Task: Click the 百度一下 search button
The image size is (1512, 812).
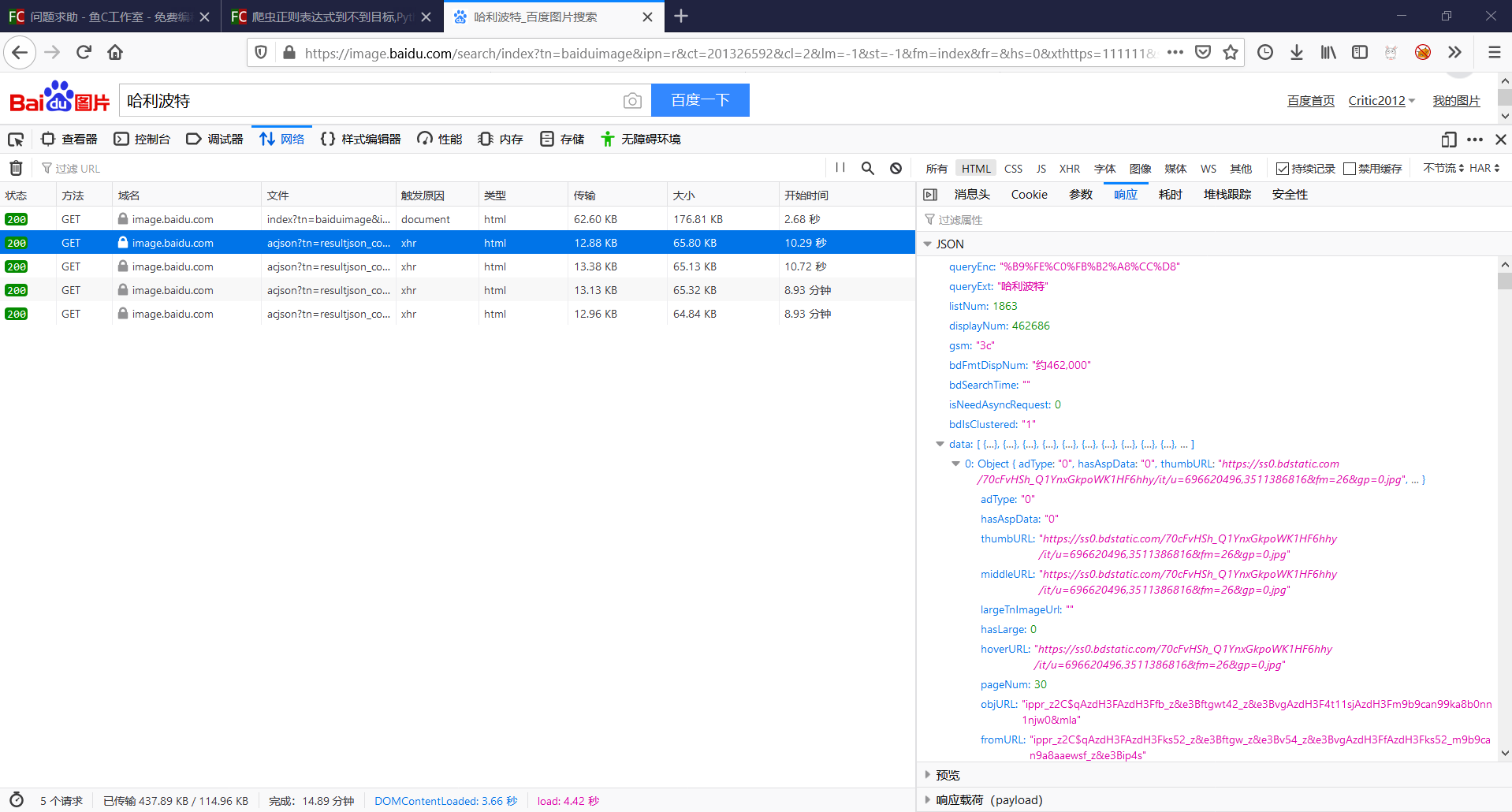Action: [x=700, y=100]
